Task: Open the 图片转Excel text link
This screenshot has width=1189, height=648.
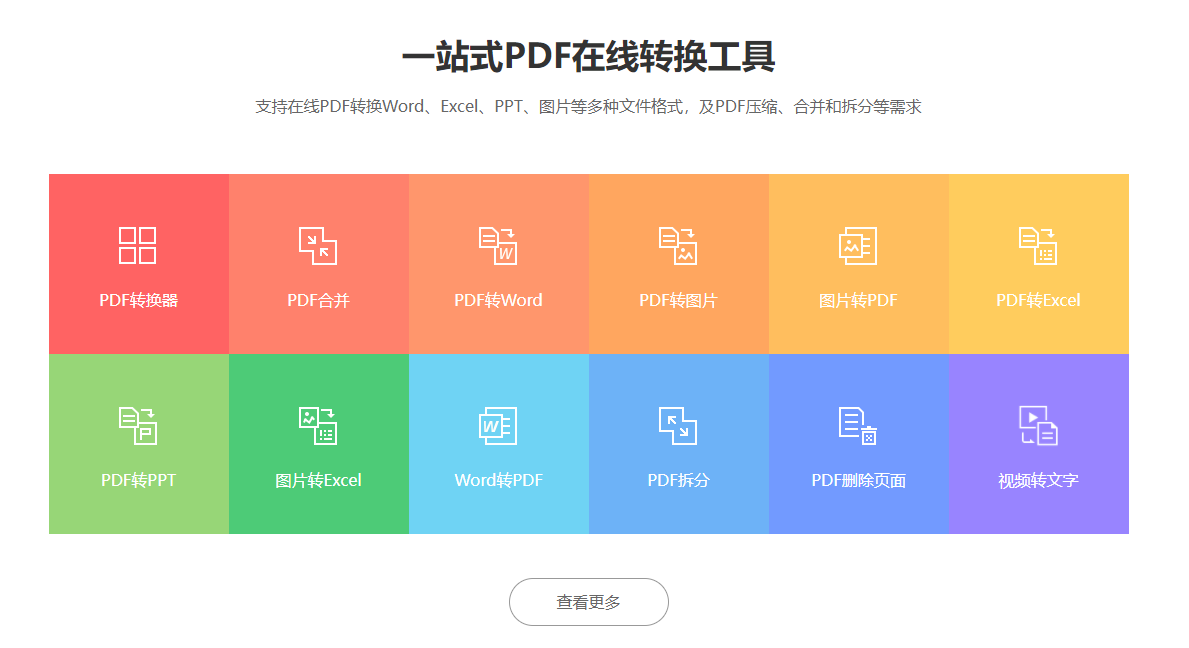Action: click(318, 480)
